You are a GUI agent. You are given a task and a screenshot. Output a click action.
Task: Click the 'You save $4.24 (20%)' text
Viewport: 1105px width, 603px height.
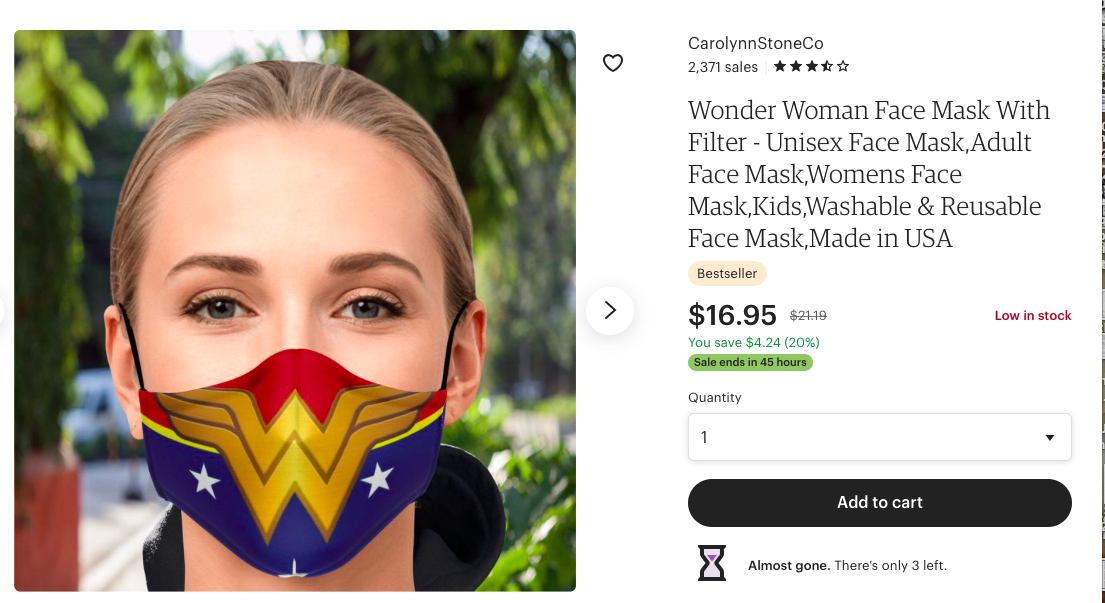pos(753,342)
